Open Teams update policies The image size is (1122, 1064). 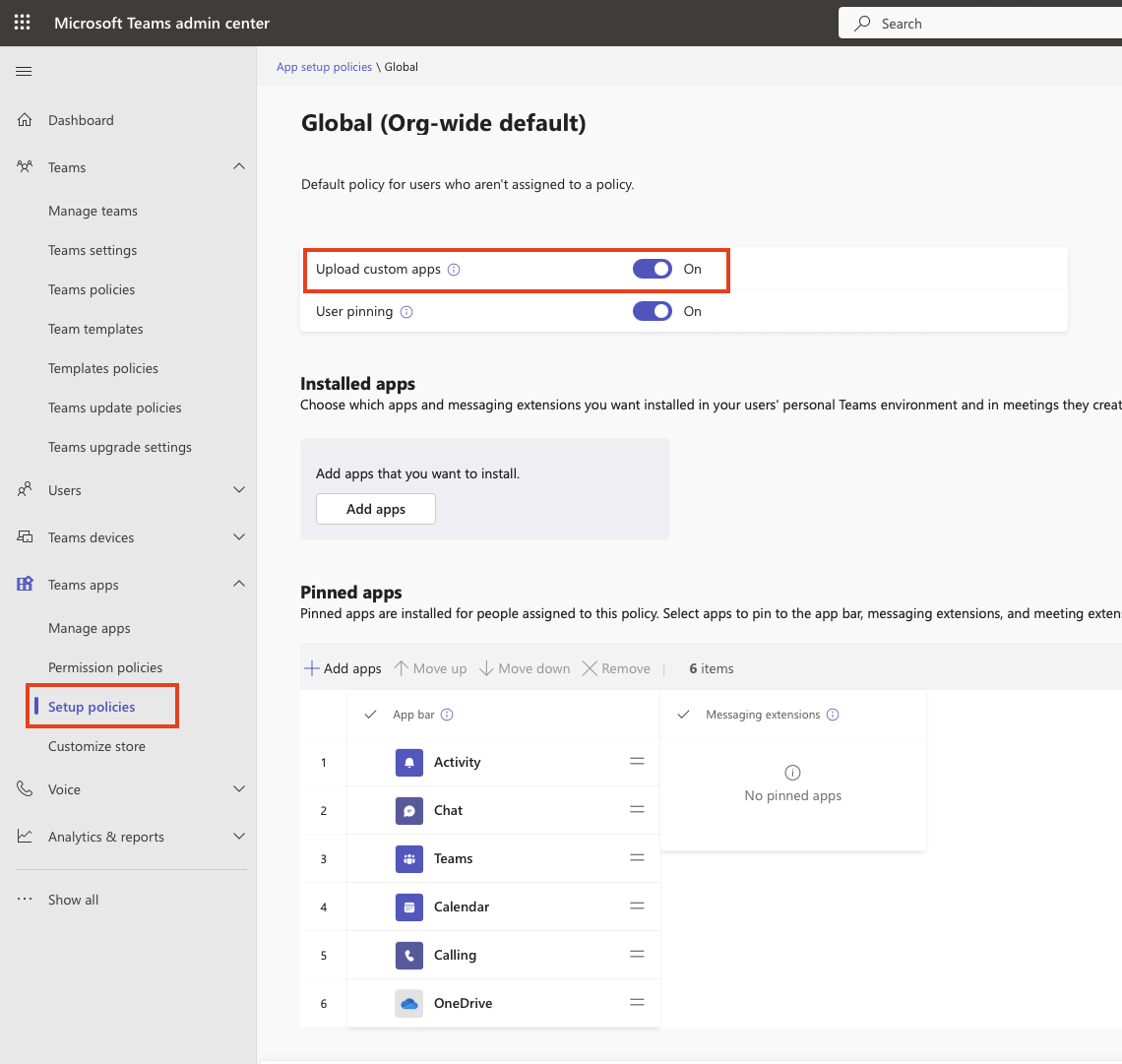114,407
